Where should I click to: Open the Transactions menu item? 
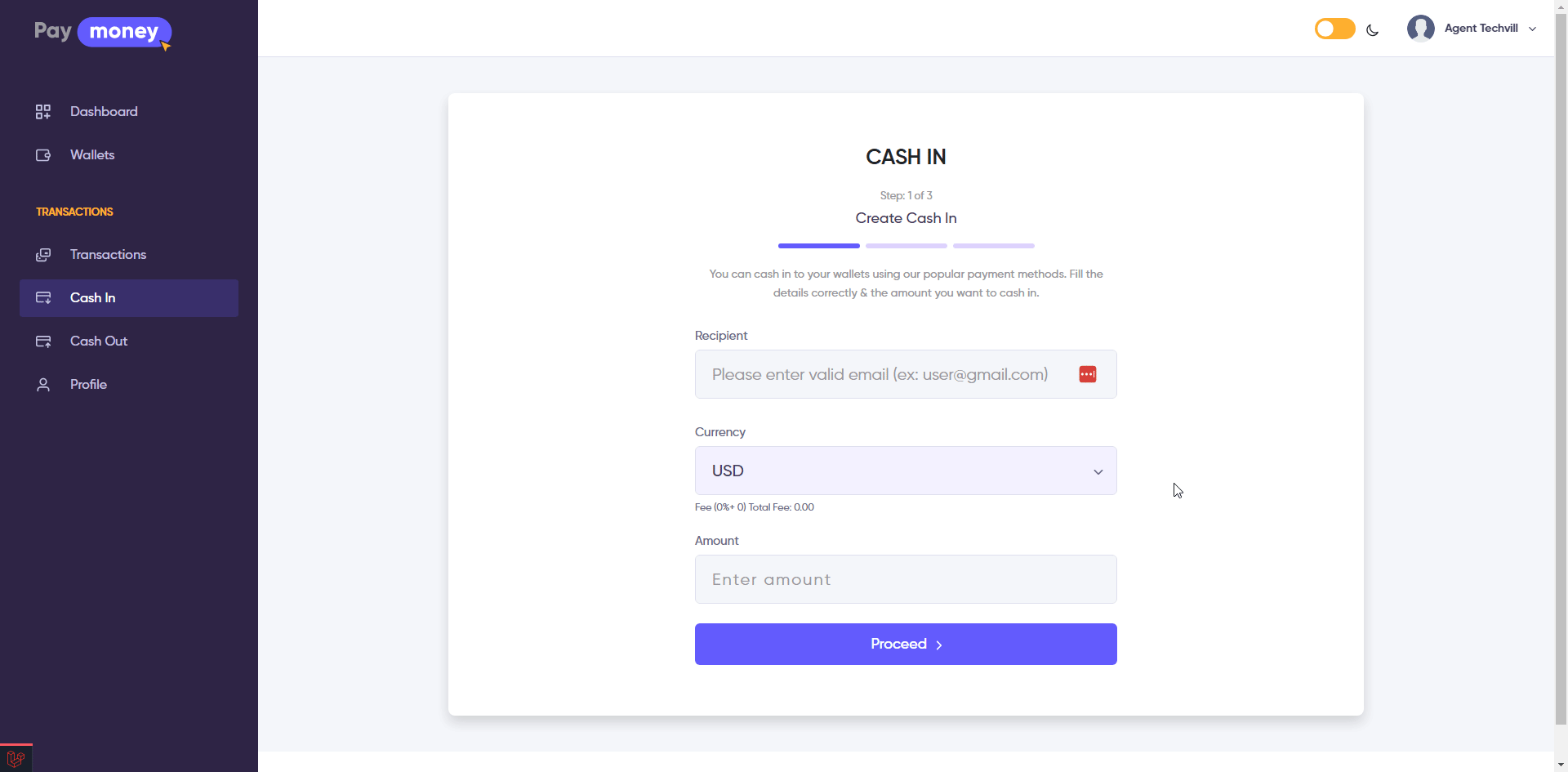point(108,255)
